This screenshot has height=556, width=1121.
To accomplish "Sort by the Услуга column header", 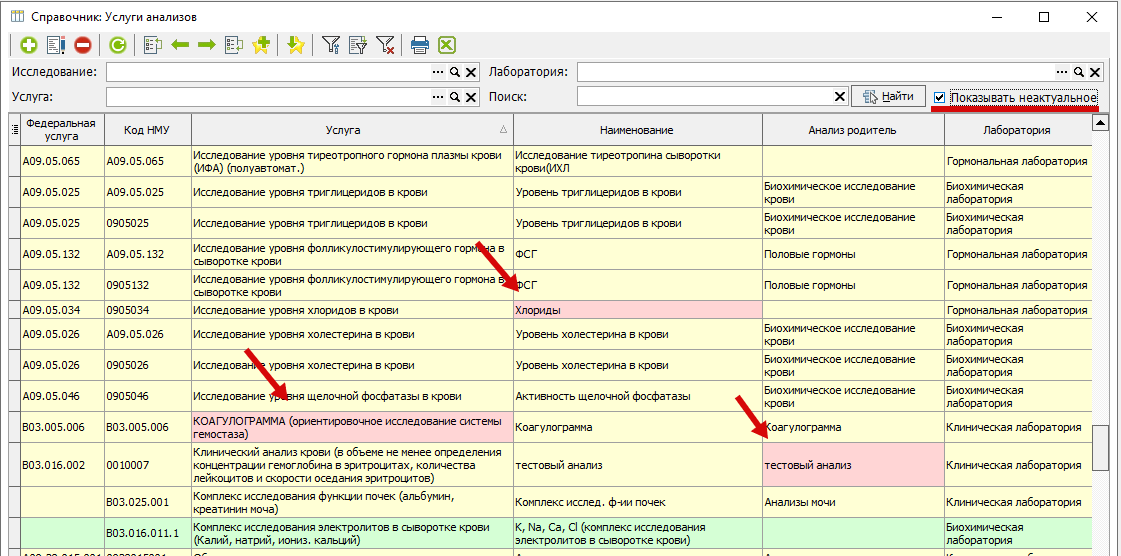I will pyautogui.click(x=352, y=130).
